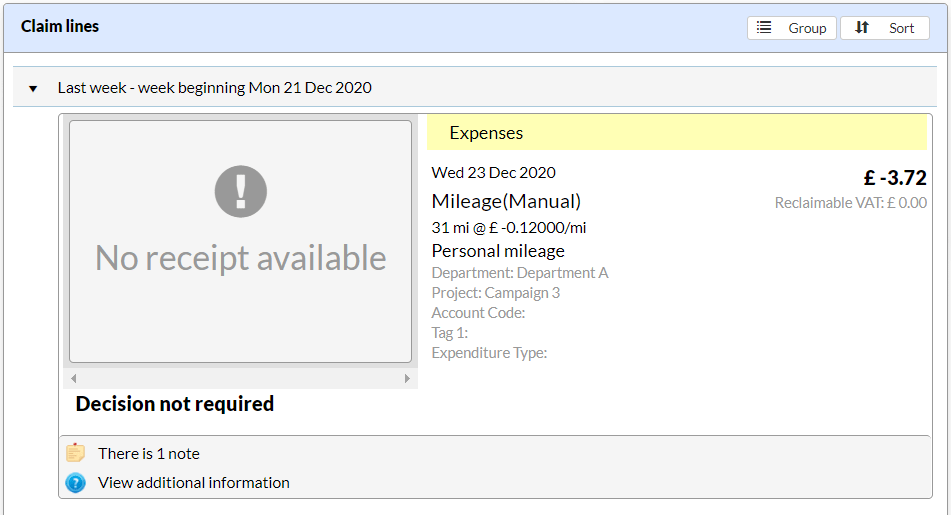951x515 pixels.
Task: Open the Sort button
Action: [x=884, y=28]
